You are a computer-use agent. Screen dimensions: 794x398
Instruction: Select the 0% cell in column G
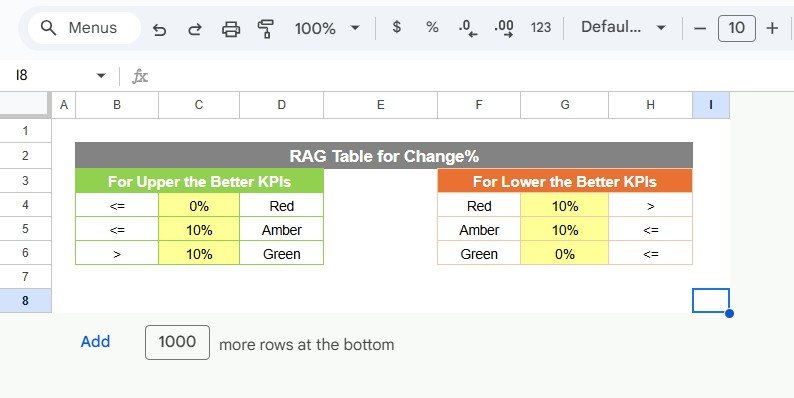[x=565, y=253]
